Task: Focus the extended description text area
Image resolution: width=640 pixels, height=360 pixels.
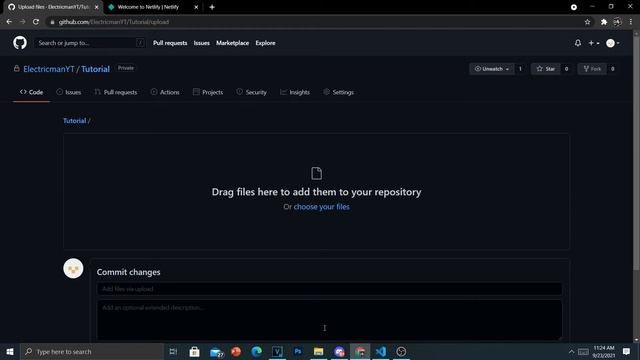Action: [x=329, y=320]
